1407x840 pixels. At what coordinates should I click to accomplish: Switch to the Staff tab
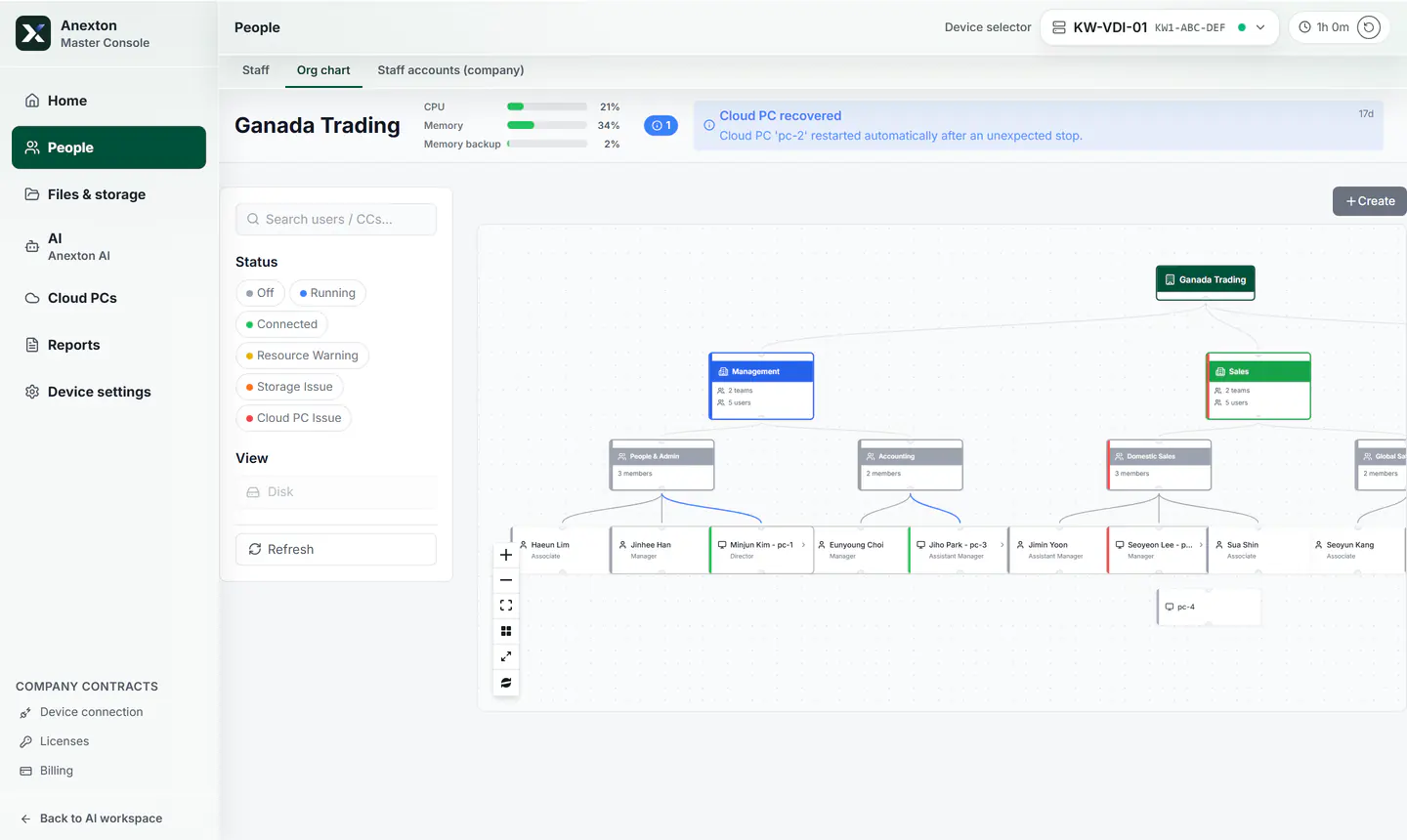[x=256, y=70]
